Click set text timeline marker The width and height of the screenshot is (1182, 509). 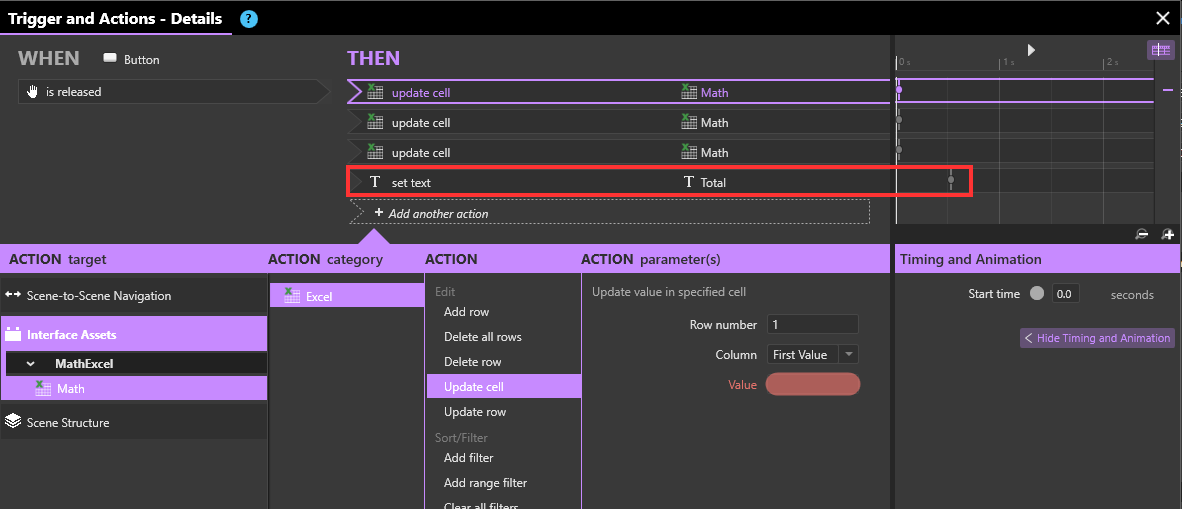coord(951,179)
